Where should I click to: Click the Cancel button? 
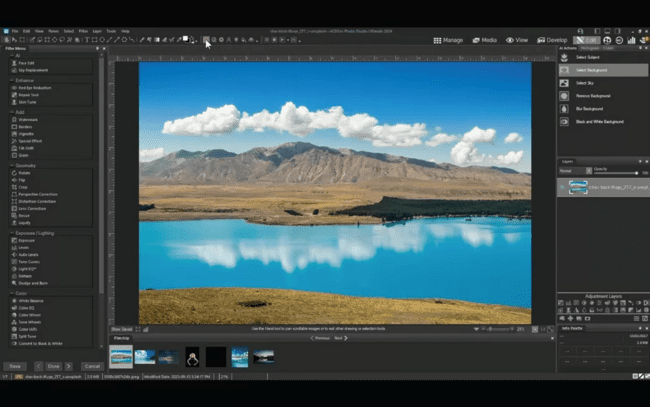tap(92, 366)
